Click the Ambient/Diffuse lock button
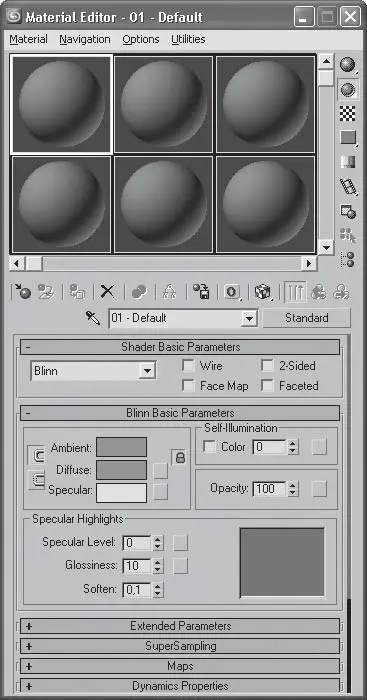Viewport: 367px width, 700px height. [x=179, y=458]
